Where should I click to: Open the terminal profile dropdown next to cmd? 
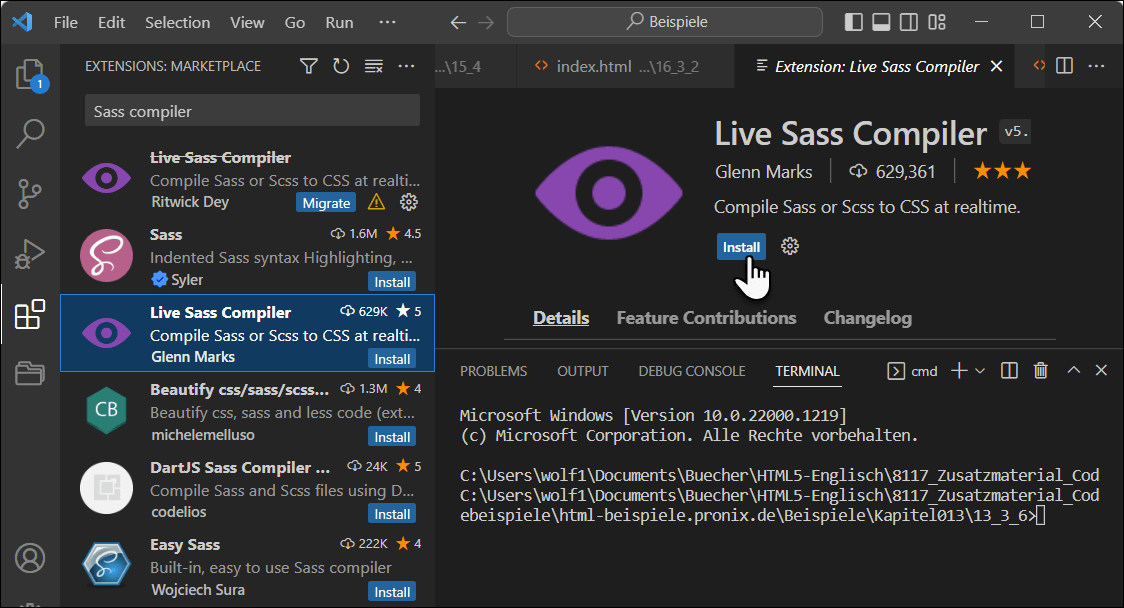coord(981,370)
